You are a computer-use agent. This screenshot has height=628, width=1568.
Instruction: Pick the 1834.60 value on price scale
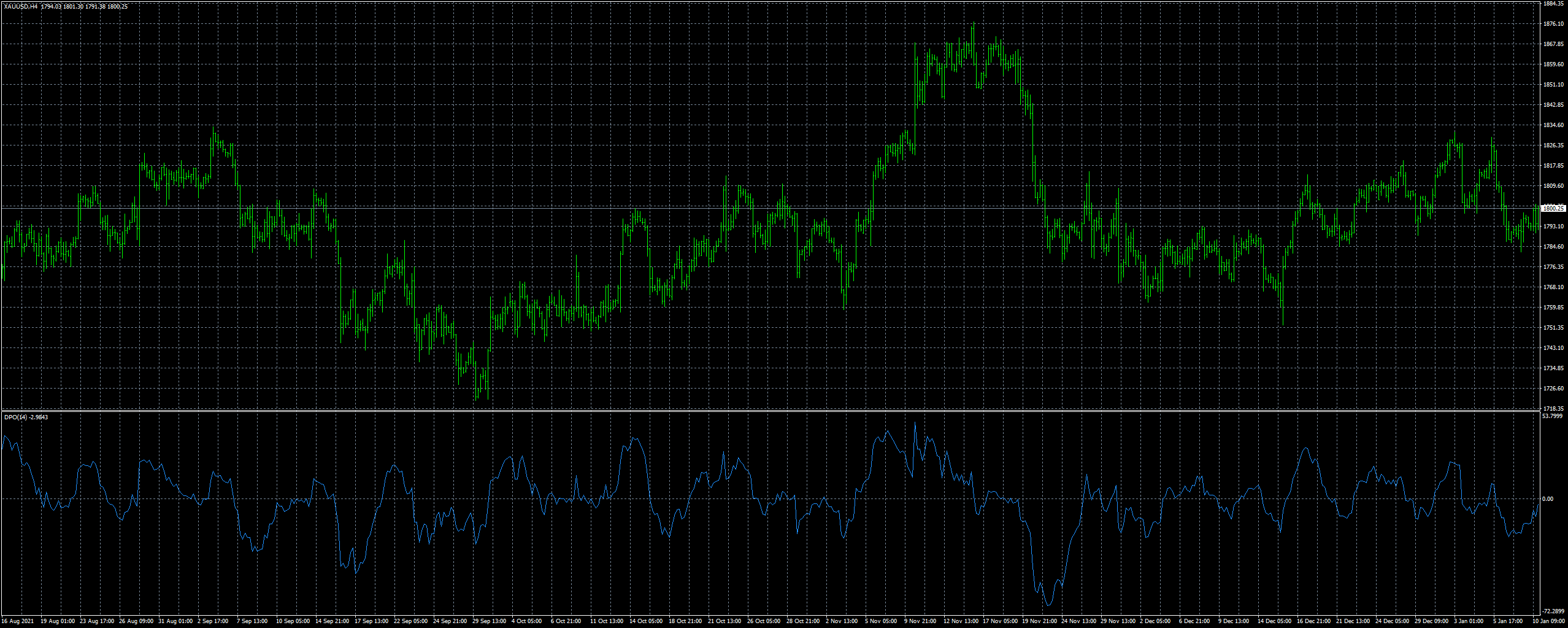pyautogui.click(x=1553, y=125)
